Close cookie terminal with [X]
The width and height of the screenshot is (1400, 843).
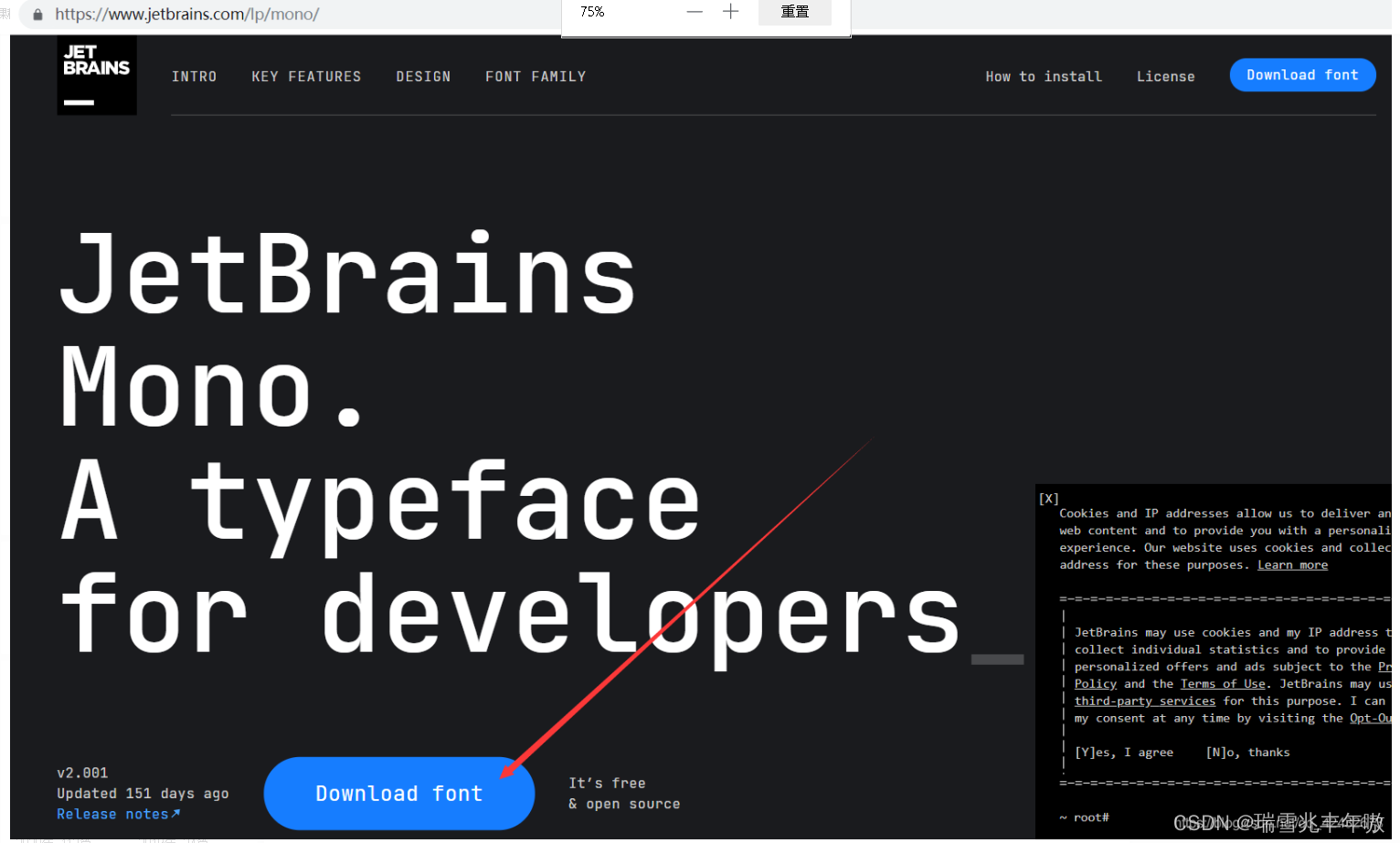[x=1049, y=499]
